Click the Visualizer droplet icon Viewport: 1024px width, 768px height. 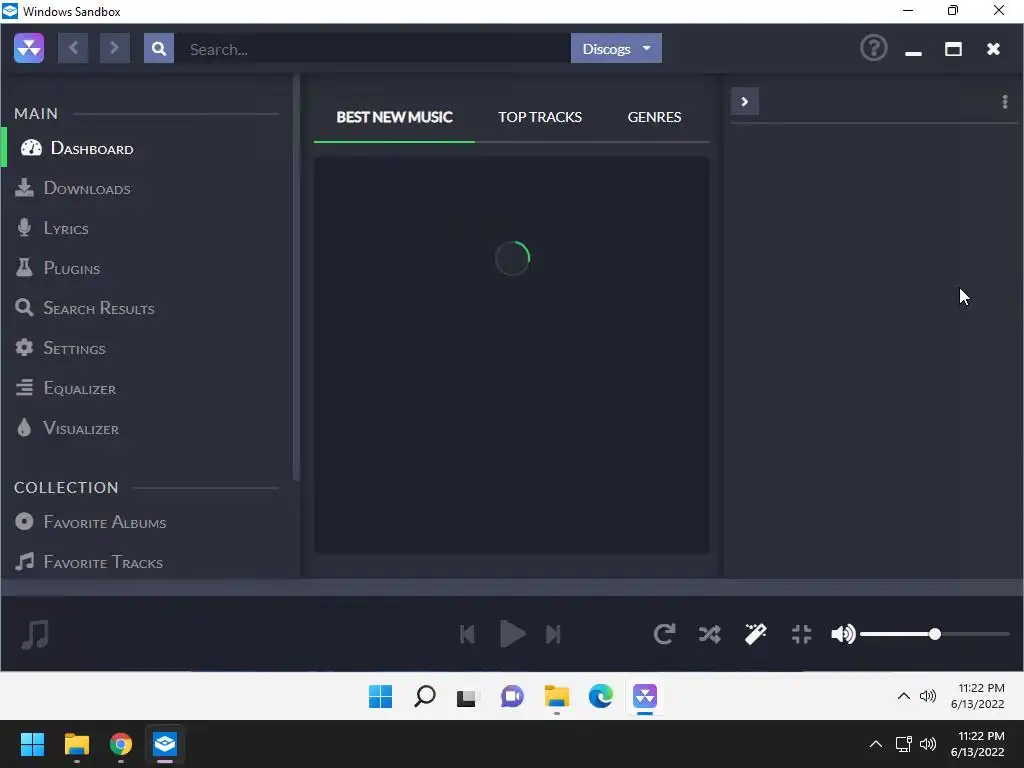[x=24, y=428]
